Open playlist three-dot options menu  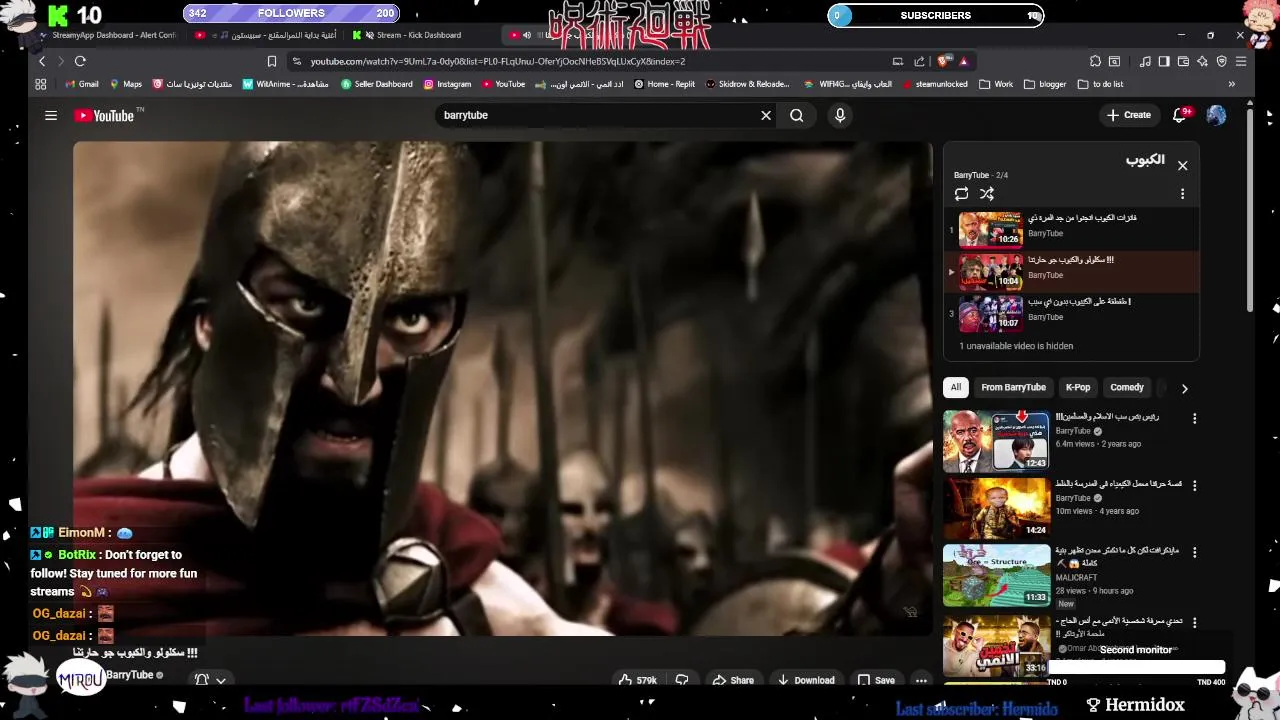(1182, 194)
